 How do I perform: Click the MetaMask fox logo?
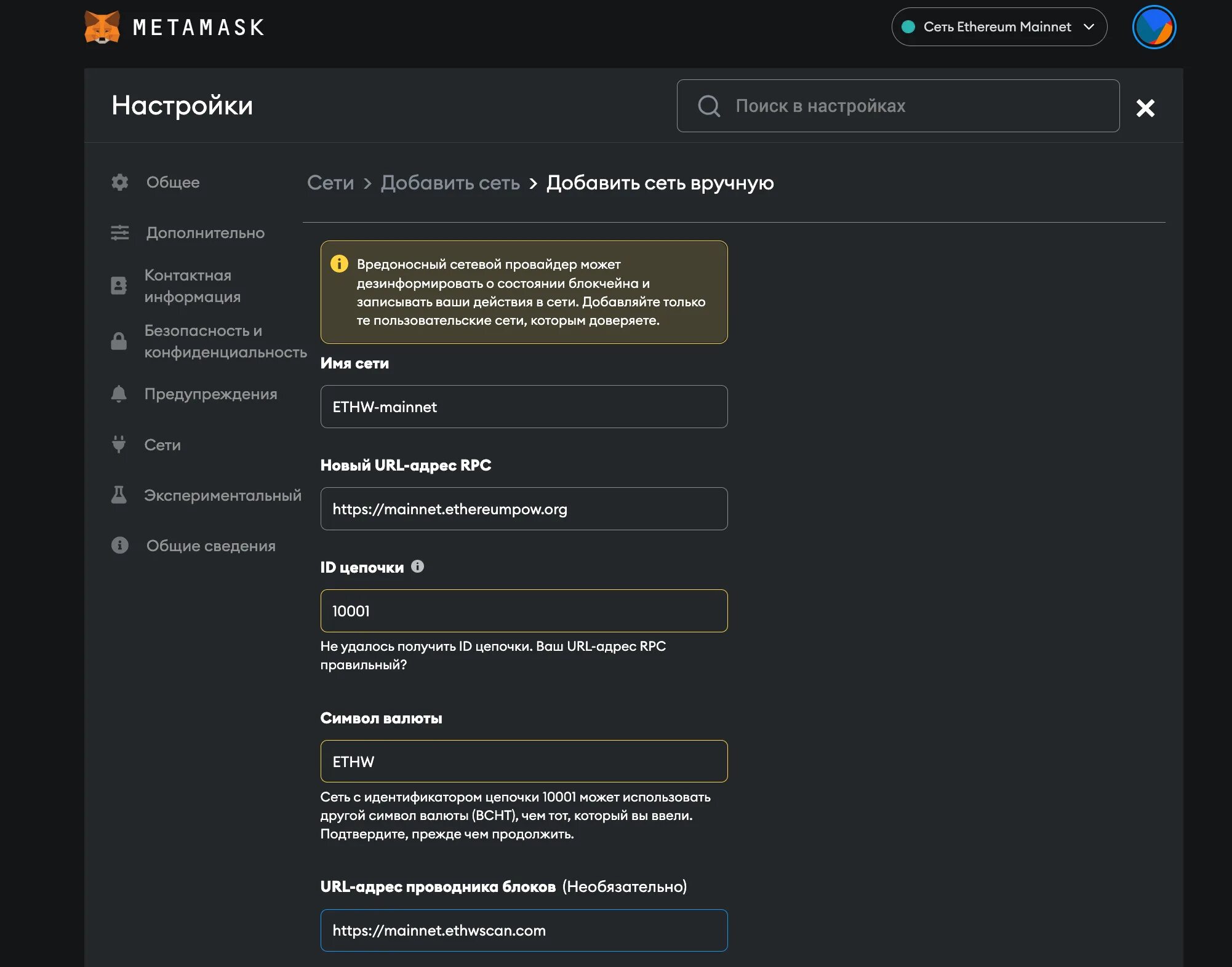(x=102, y=27)
